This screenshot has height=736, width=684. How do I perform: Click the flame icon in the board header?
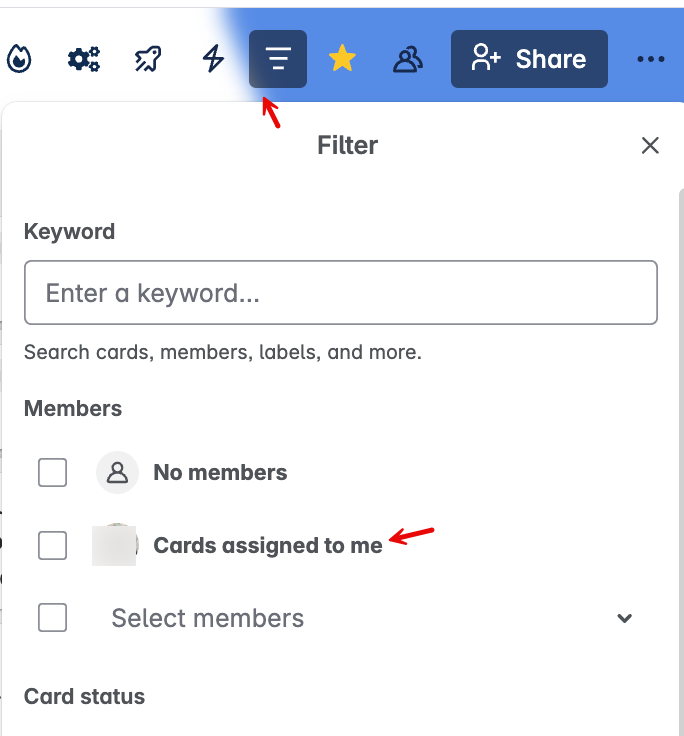[17, 60]
